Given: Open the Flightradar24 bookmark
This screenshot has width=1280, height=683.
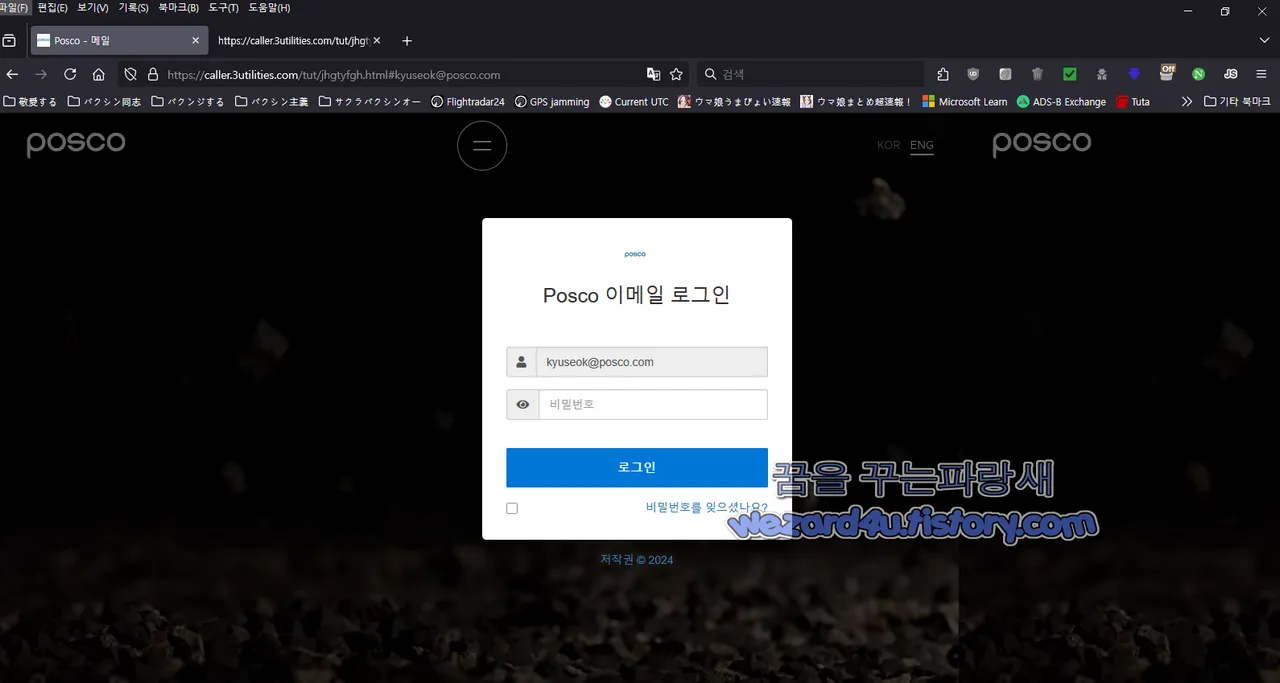Looking at the screenshot, I should pyautogui.click(x=467, y=101).
